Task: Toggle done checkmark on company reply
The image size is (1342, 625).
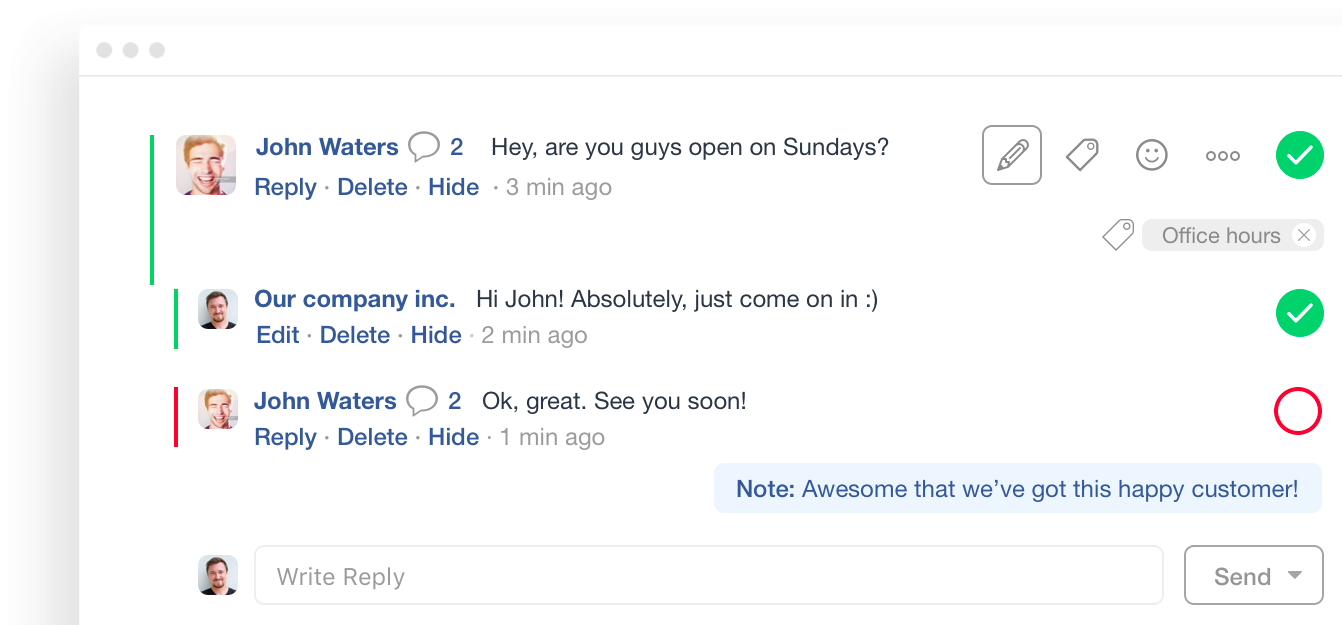Action: tap(1299, 313)
